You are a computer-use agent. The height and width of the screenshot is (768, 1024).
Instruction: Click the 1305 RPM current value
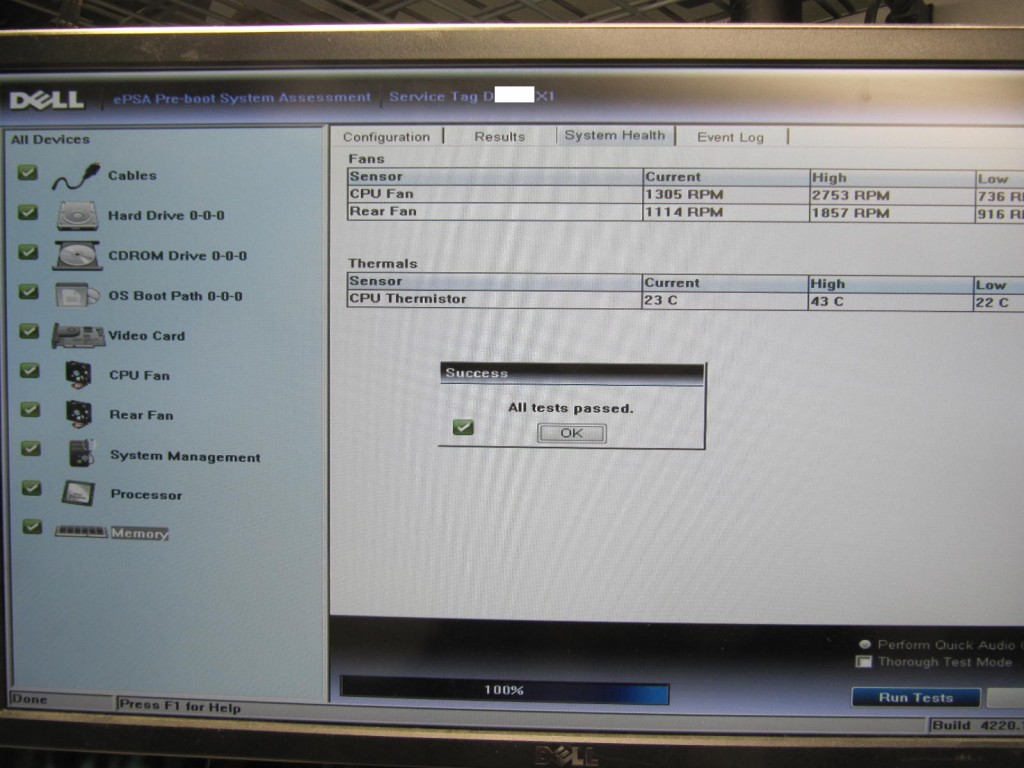684,195
